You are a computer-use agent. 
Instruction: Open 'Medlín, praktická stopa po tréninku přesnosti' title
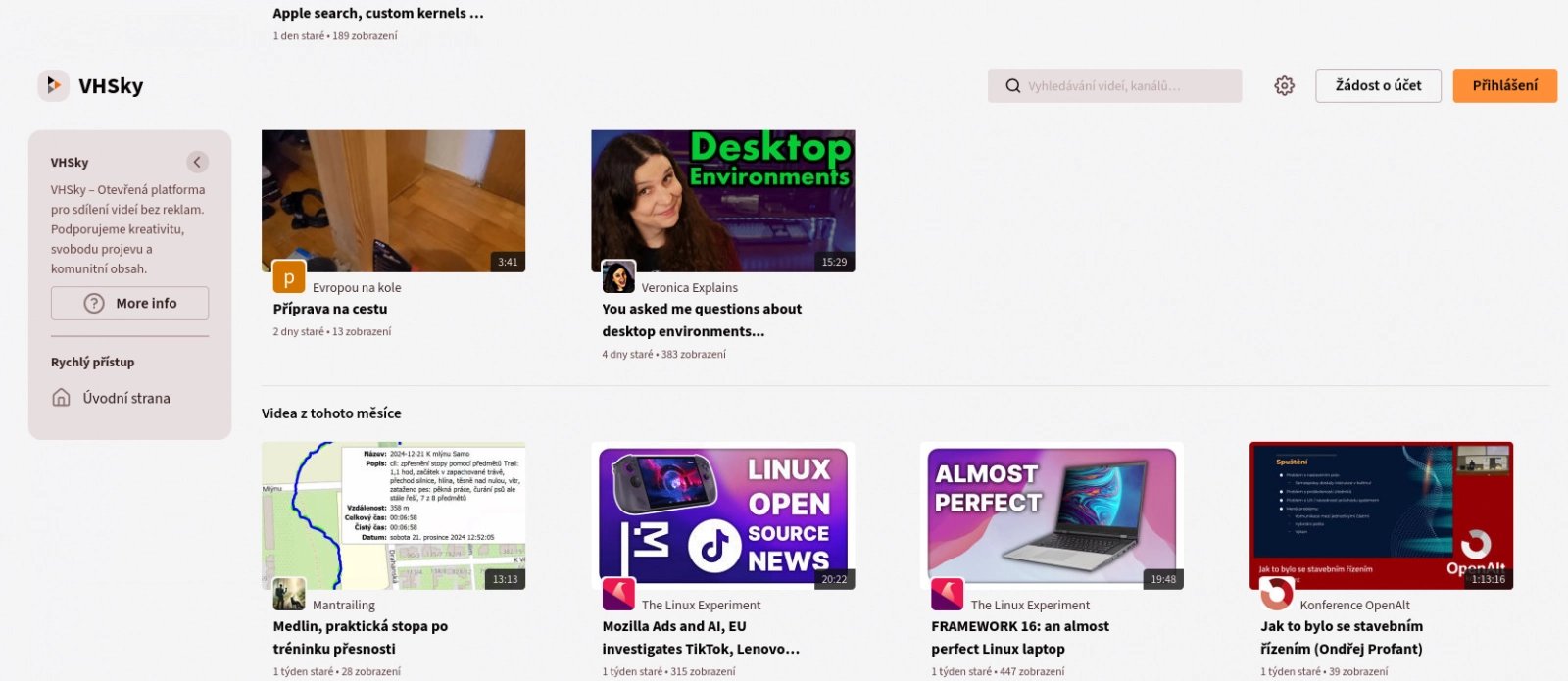tap(361, 638)
